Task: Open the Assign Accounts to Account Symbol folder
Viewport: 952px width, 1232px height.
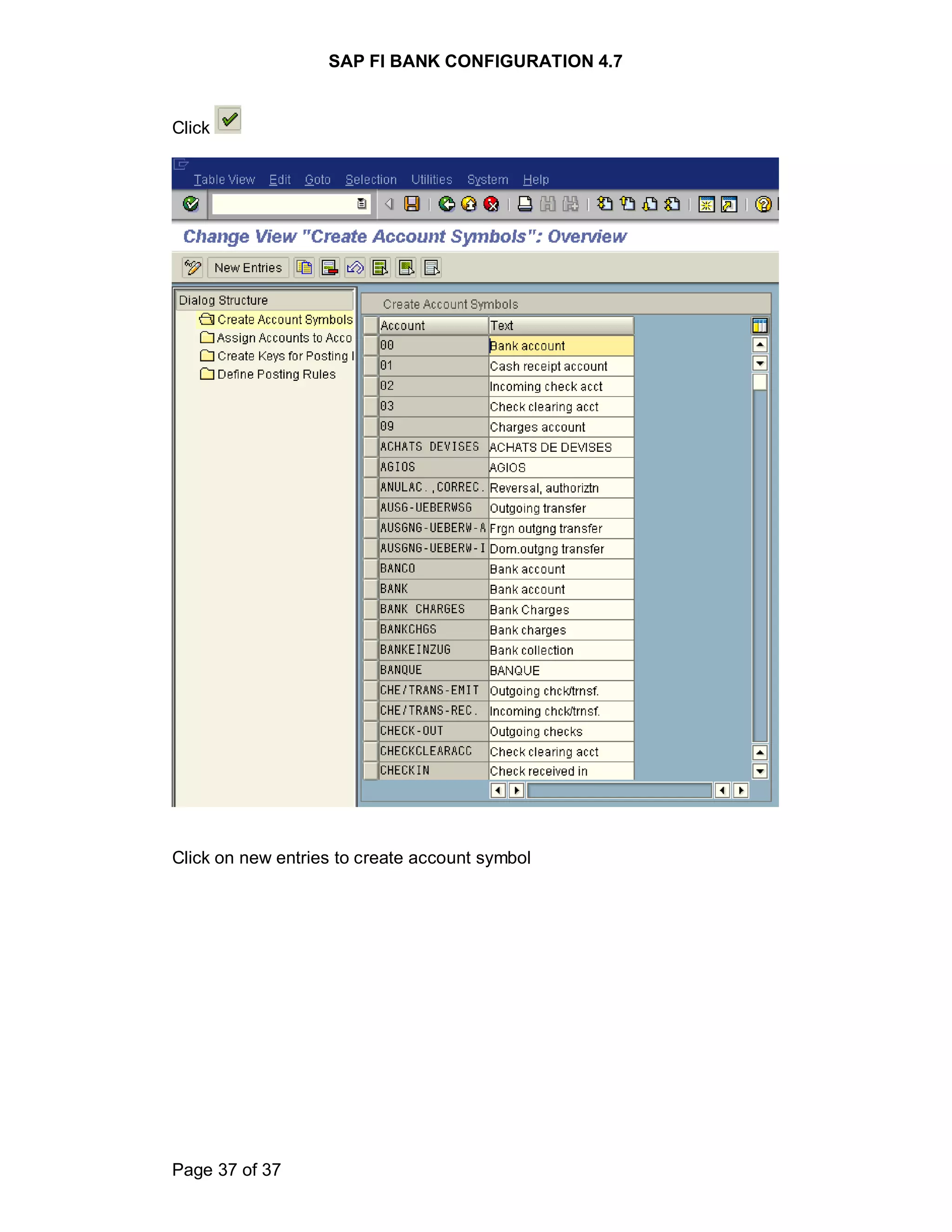Action: pos(277,338)
